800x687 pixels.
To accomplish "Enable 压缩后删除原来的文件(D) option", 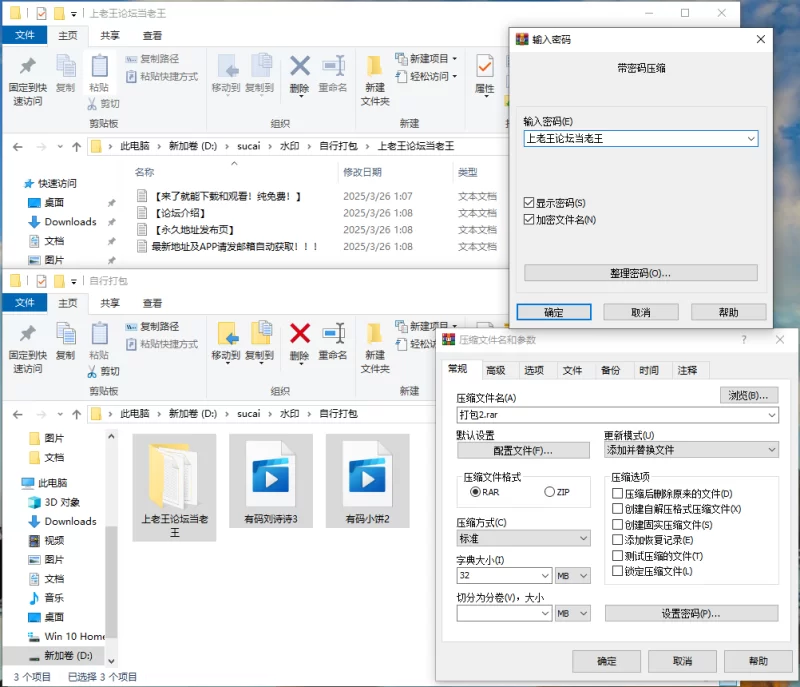I will point(617,494).
